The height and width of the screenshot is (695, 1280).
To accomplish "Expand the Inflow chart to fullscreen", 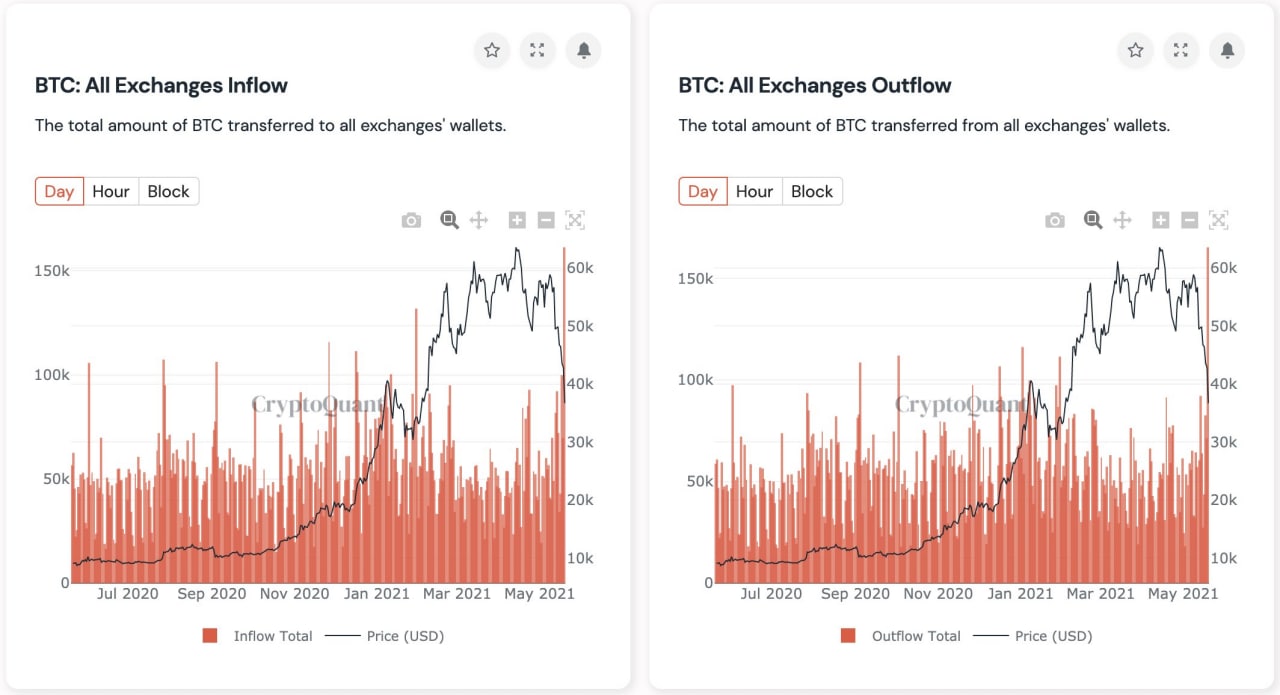I will [x=538, y=50].
